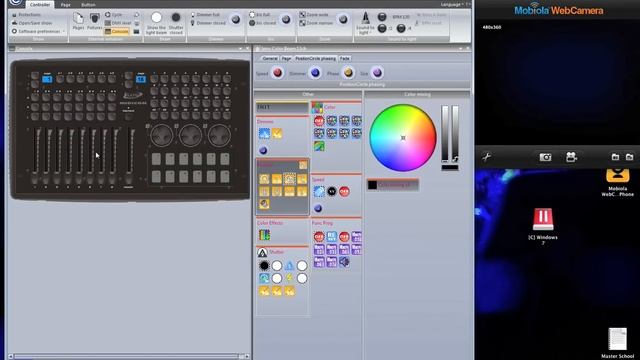This screenshot has height=360, width=640.
Task: Click the center of the color wheel
Action: [x=403, y=138]
